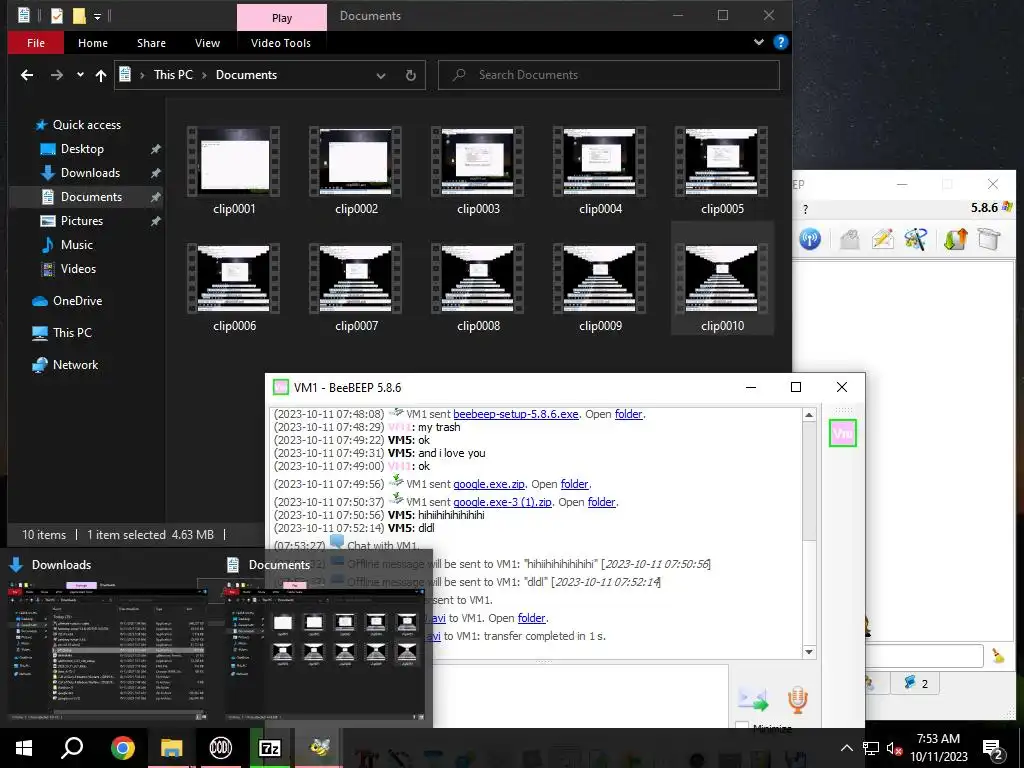Open the View ribbon tab
The image size is (1024, 768).
(x=208, y=43)
